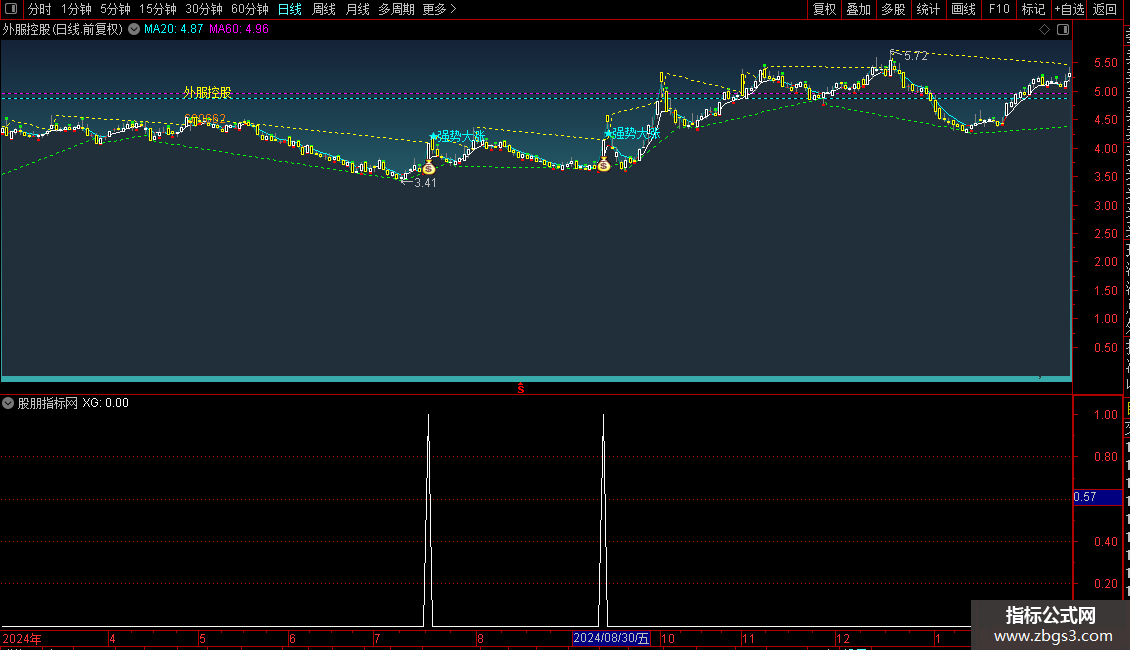The image size is (1130, 650).
Task: Toggle the side panel icon near the price axis
Action: 1063,29
